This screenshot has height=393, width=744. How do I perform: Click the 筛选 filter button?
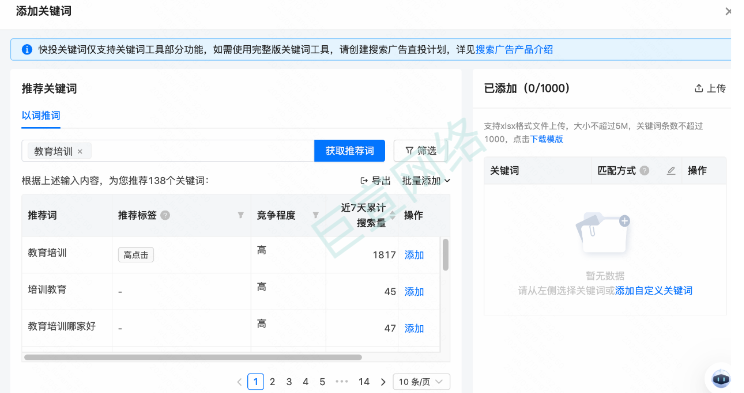420,151
